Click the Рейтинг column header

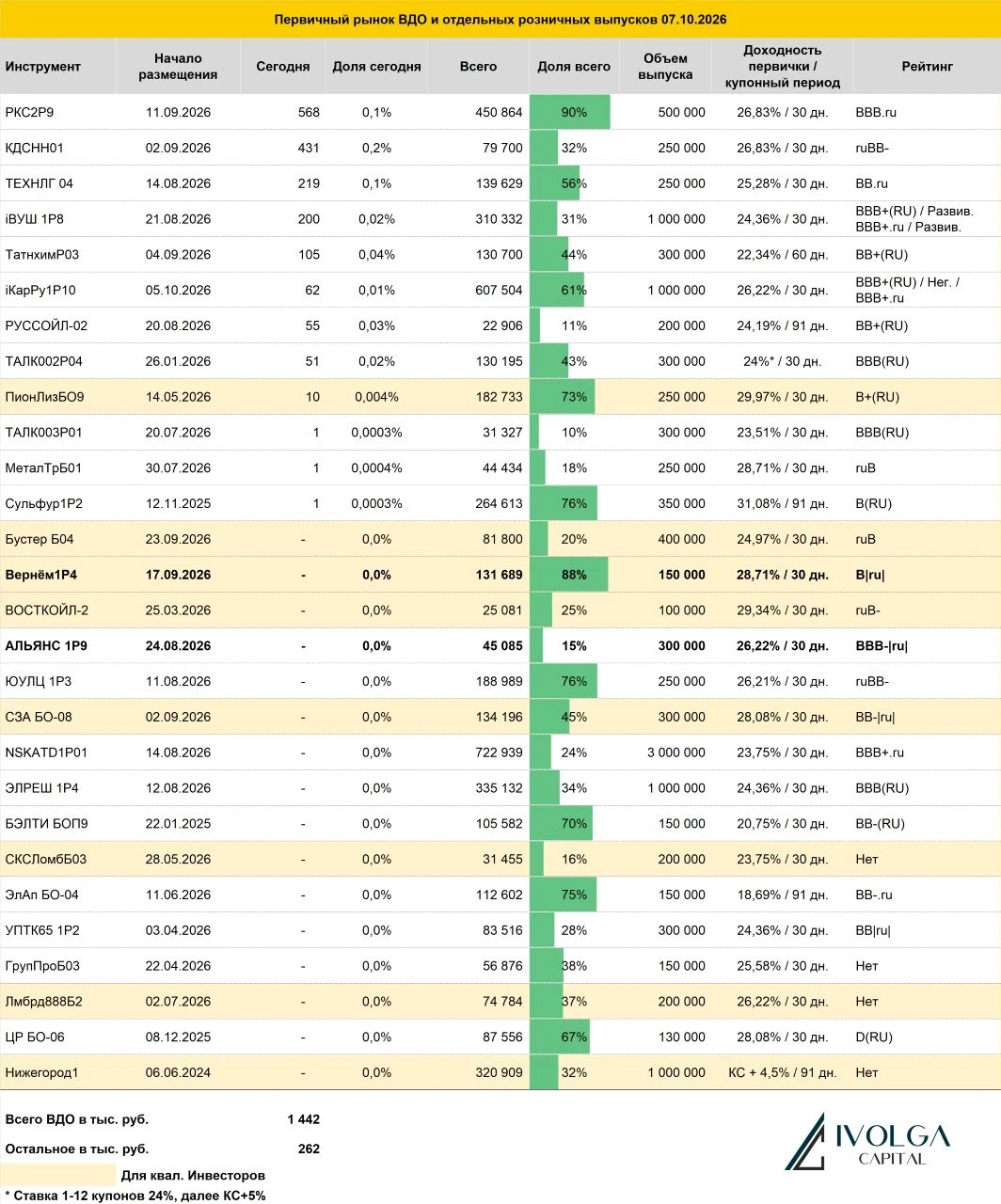(927, 67)
